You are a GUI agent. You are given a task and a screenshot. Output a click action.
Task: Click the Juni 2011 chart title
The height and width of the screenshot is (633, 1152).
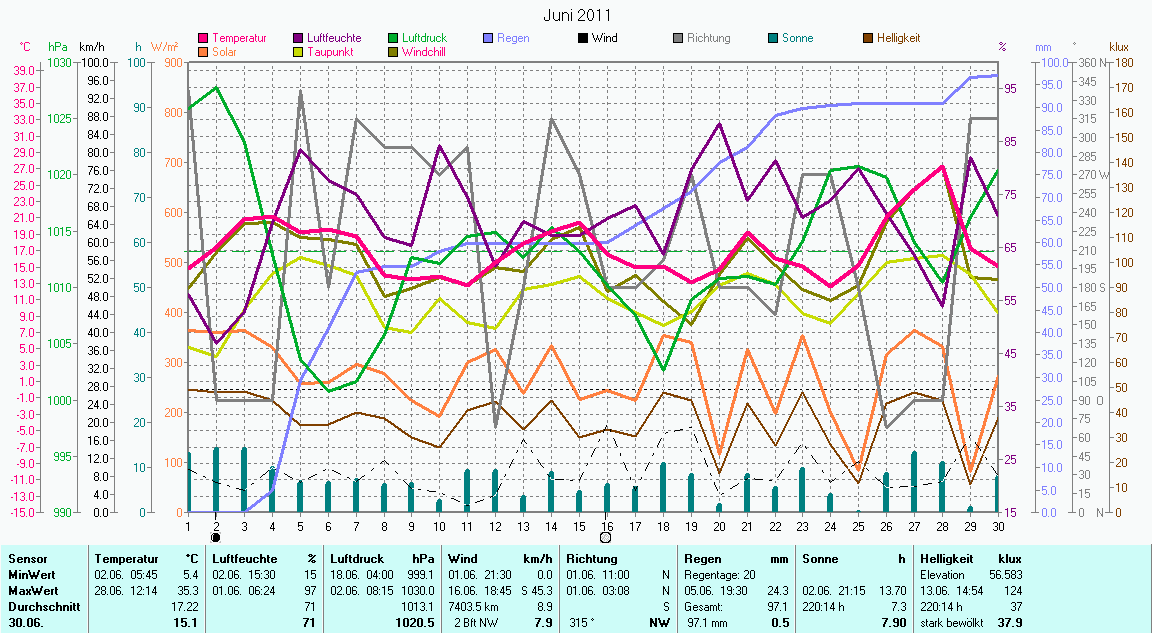(577, 15)
